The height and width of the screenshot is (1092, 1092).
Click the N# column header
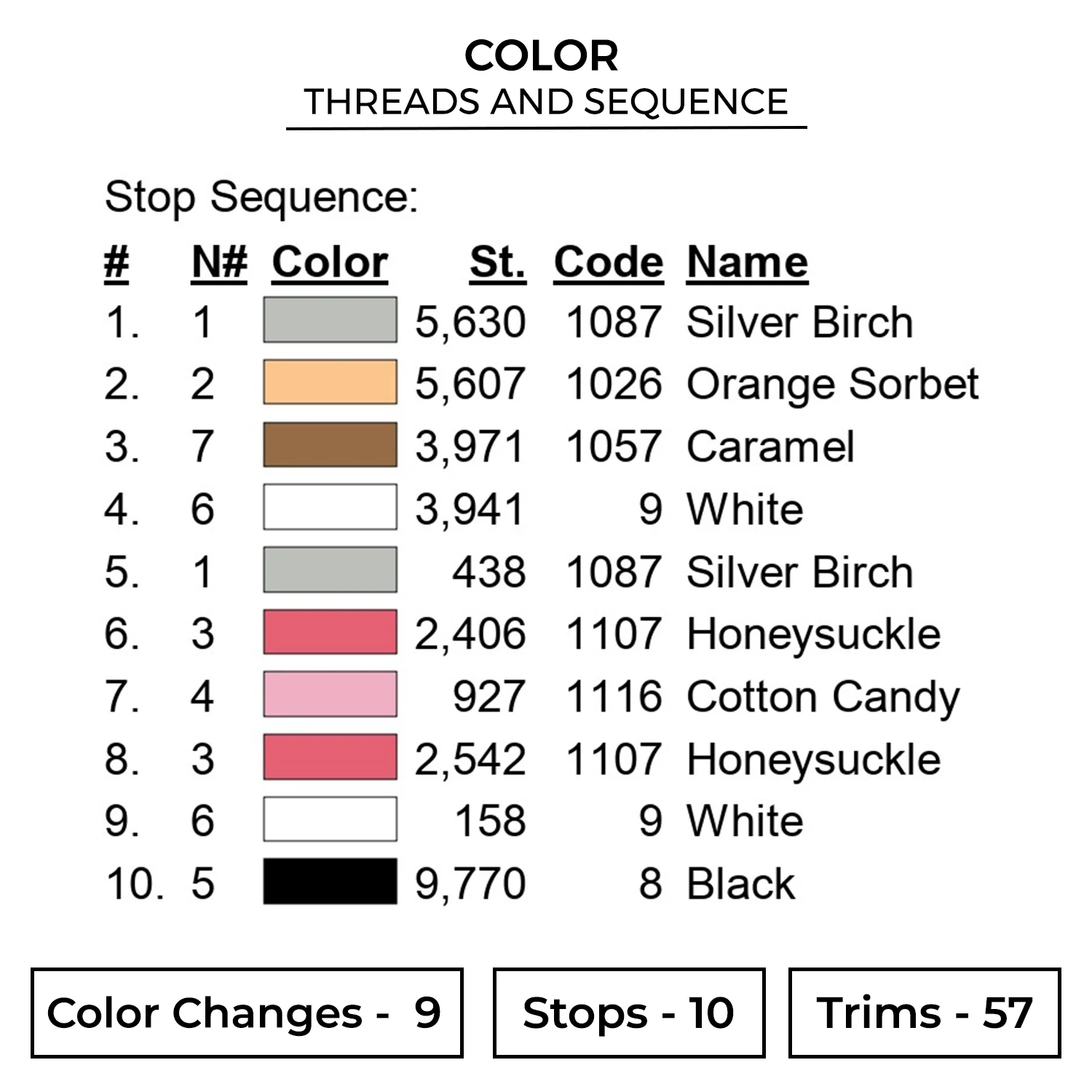click(219, 262)
